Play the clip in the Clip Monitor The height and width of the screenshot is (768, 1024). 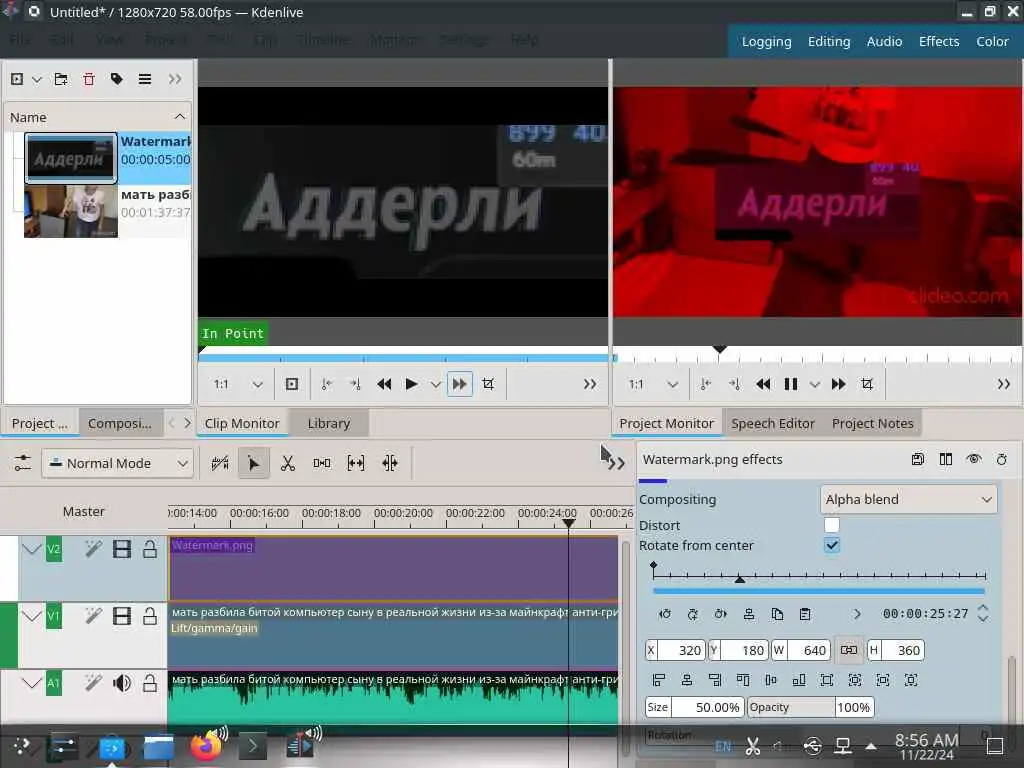tap(411, 384)
